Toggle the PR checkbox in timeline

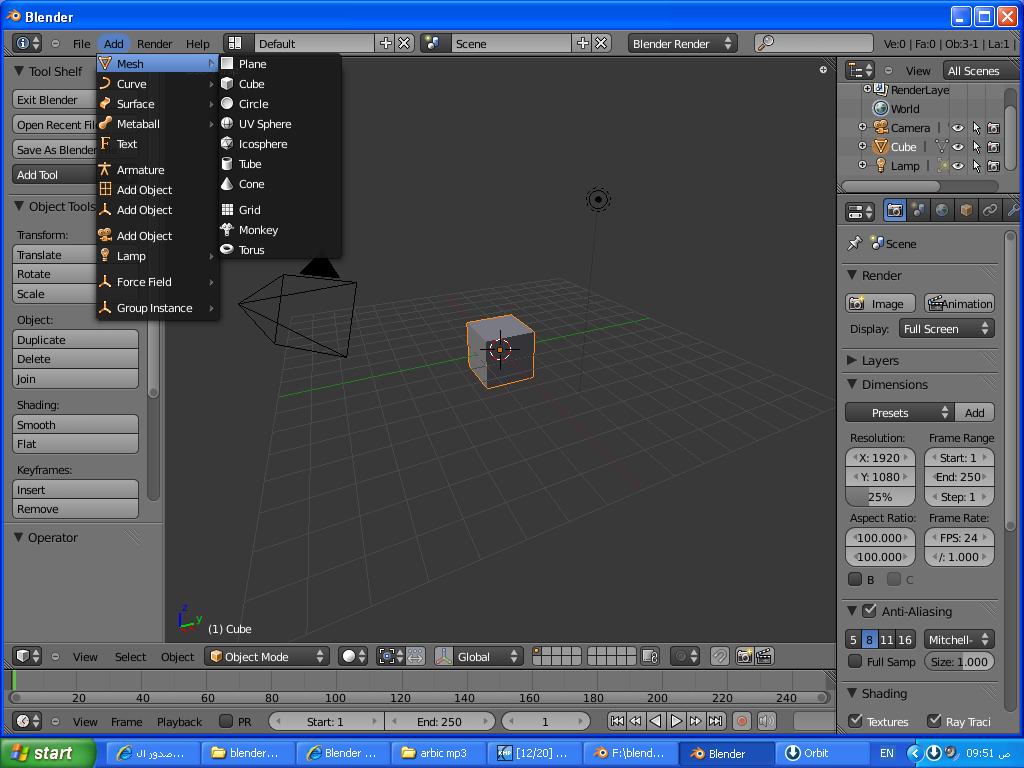[x=226, y=721]
